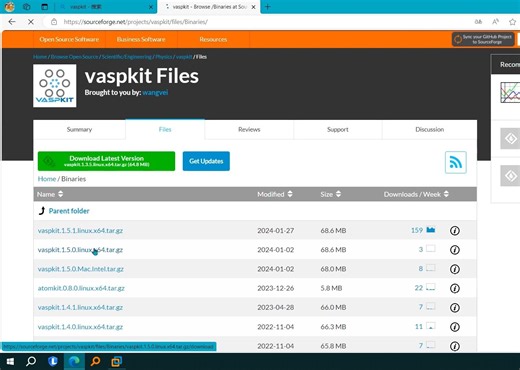Sort file list by Modified date

tap(275, 194)
